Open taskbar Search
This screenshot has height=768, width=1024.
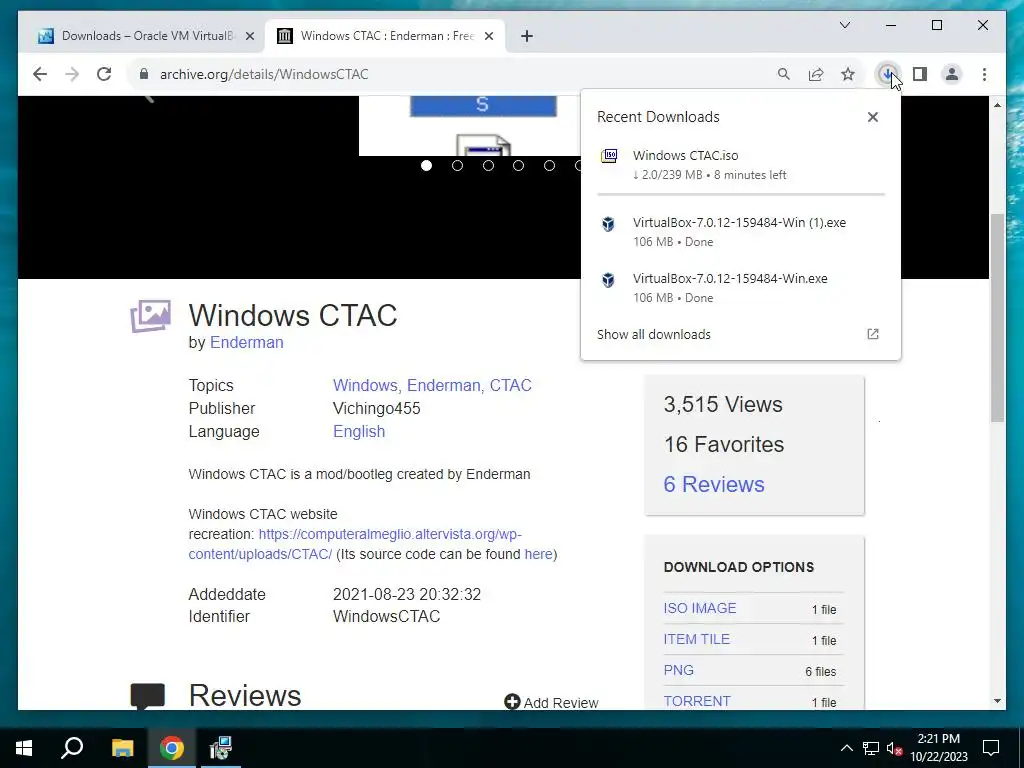(72, 748)
